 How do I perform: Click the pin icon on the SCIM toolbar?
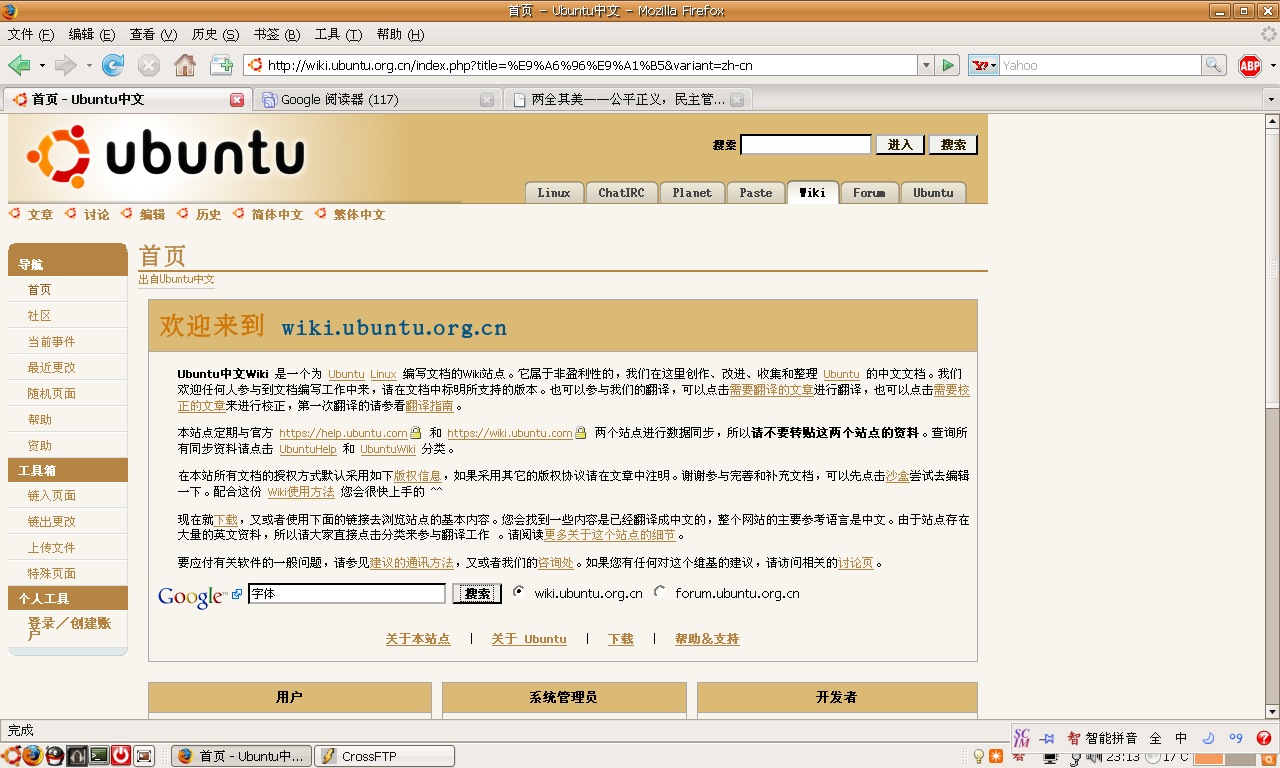(x=1047, y=738)
